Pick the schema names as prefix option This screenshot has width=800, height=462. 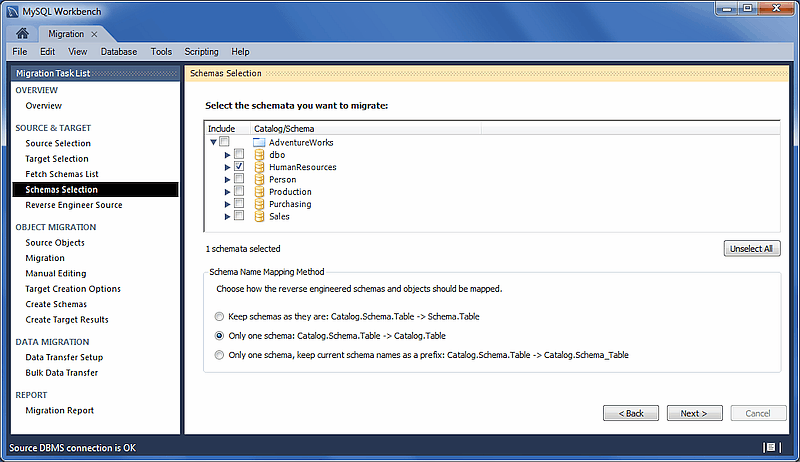pos(219,355)
